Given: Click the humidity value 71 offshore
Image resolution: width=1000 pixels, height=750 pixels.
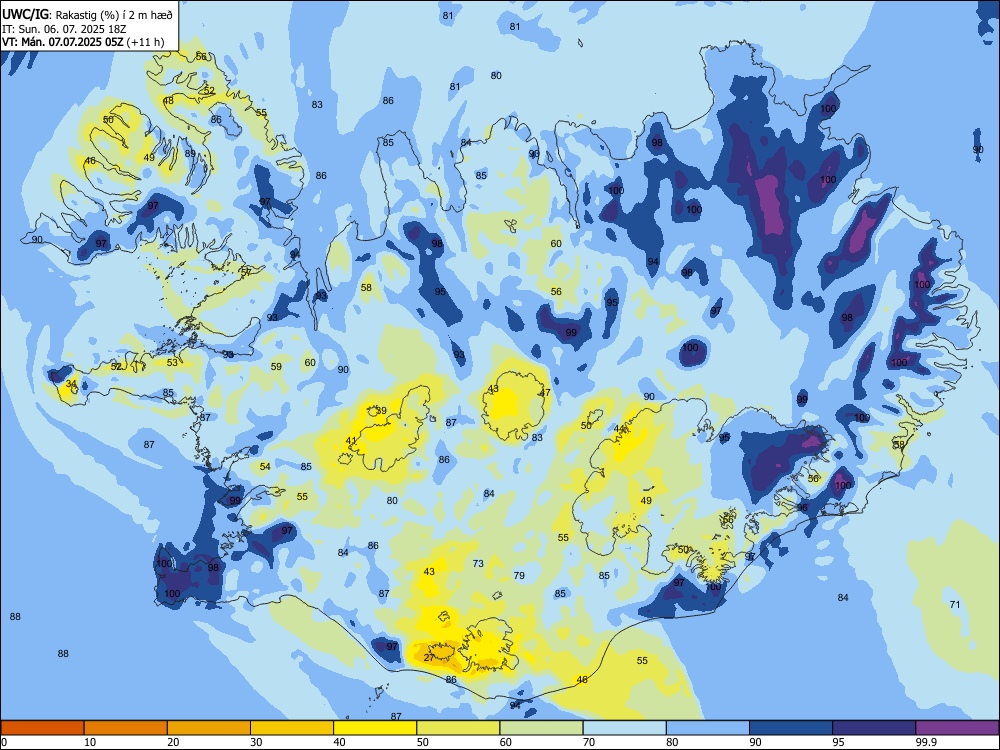Looking at the screenshot, I should point(955,605).
